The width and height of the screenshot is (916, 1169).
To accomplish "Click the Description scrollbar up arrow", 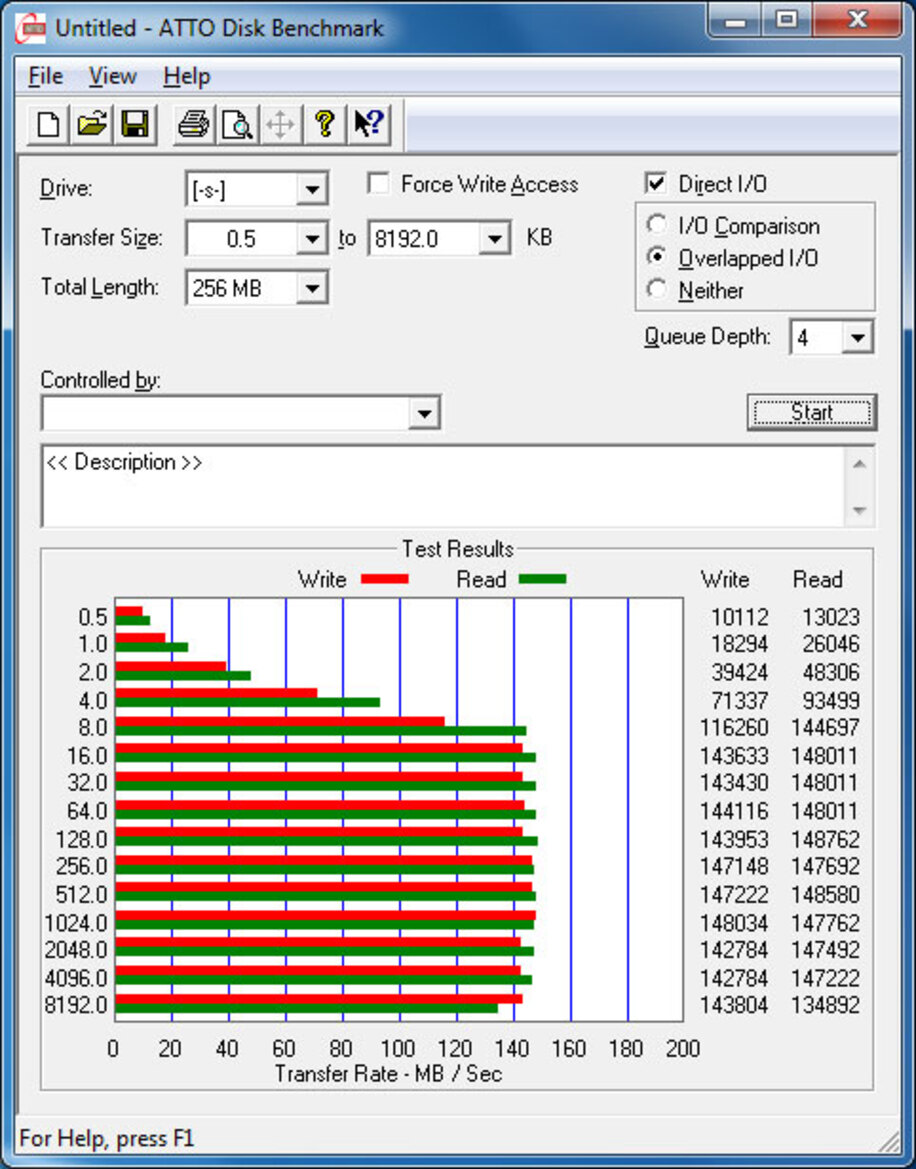I will (x=859, y=464).
